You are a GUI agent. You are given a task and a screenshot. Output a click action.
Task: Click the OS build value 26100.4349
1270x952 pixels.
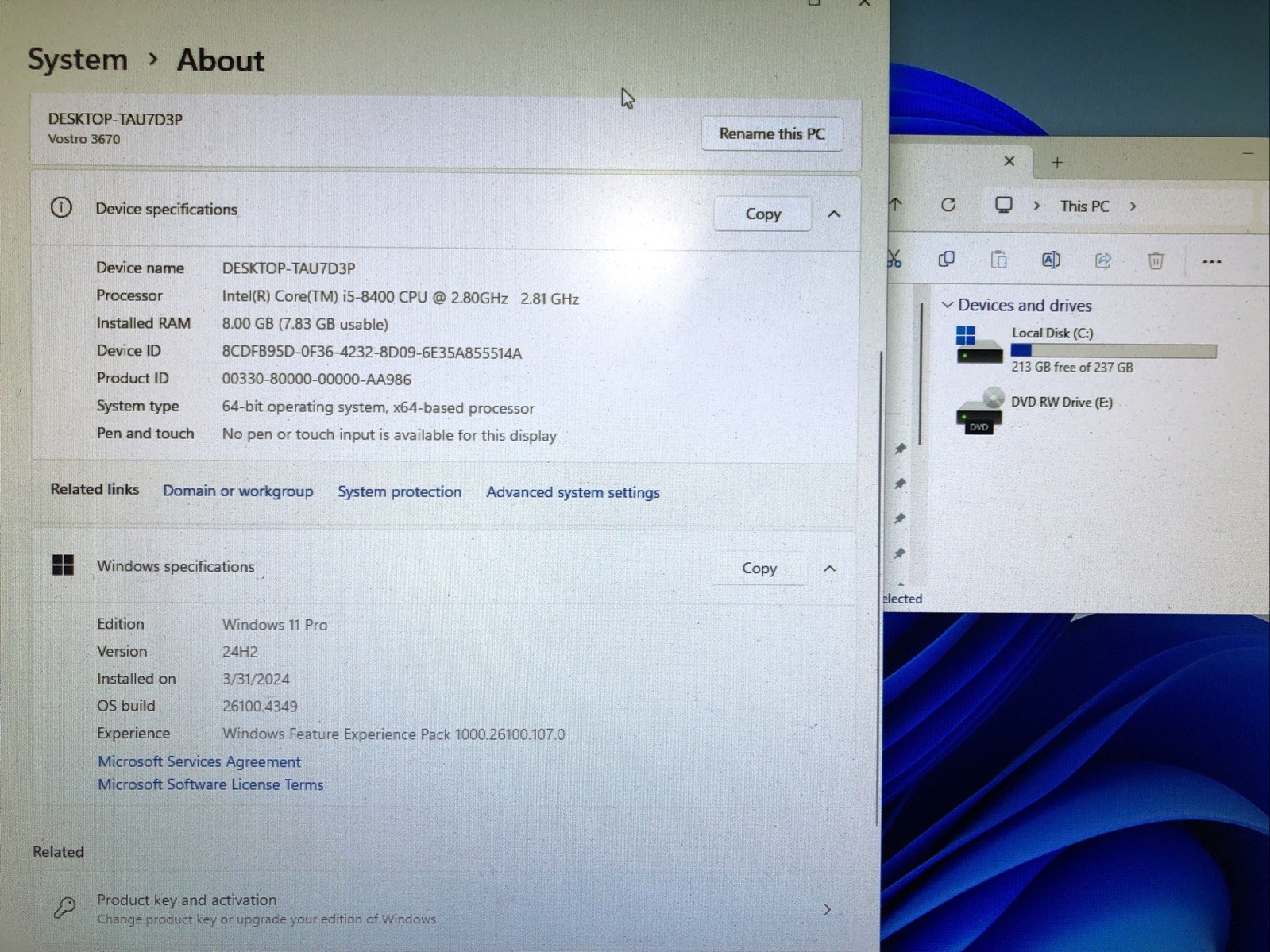(260, 706)
